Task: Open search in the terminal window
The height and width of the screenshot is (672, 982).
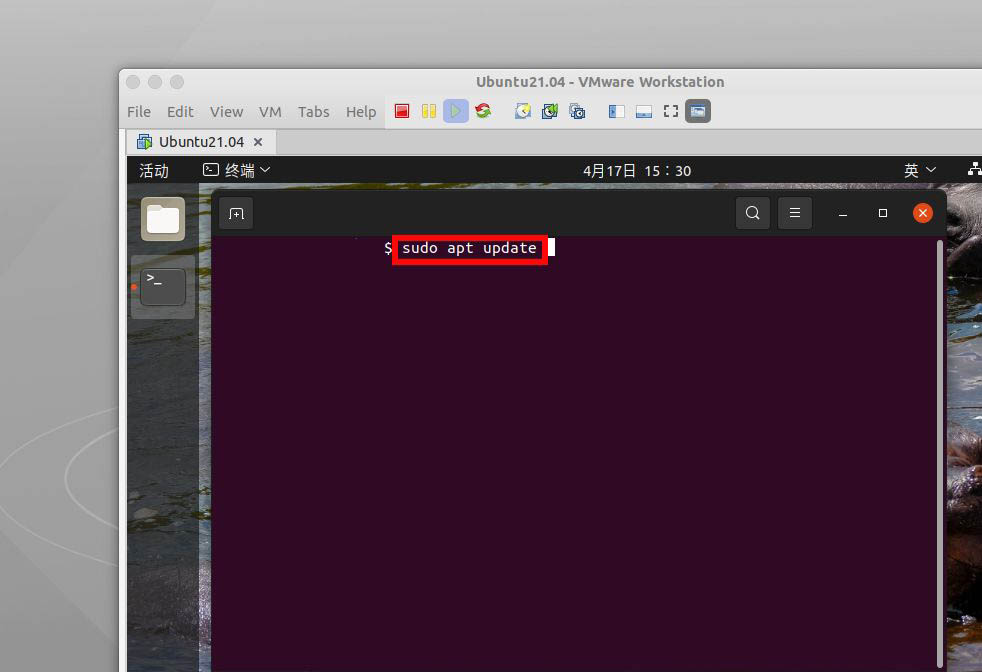Action: click(x=753, y=212)
